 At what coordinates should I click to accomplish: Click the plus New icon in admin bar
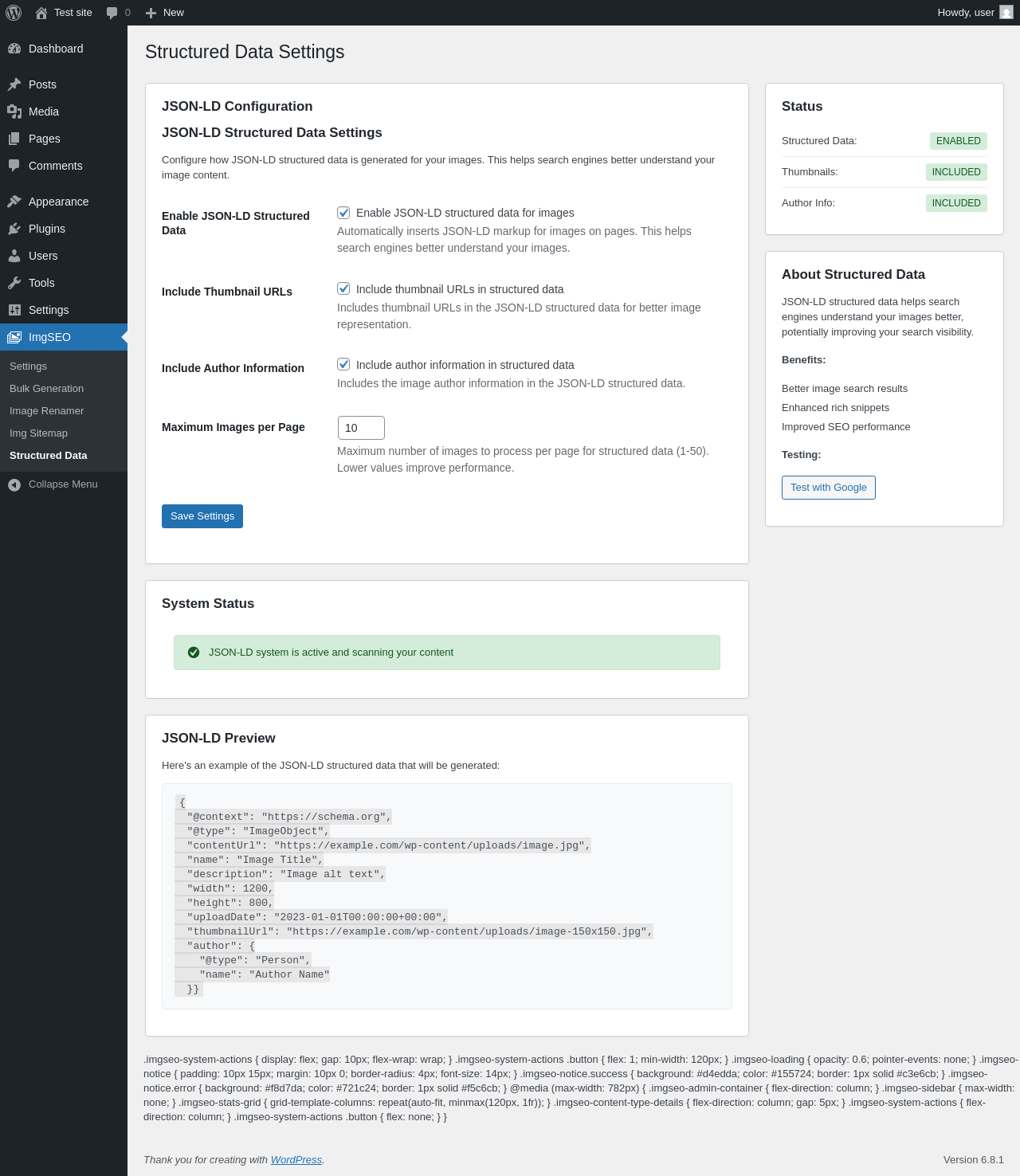(151, 13)
